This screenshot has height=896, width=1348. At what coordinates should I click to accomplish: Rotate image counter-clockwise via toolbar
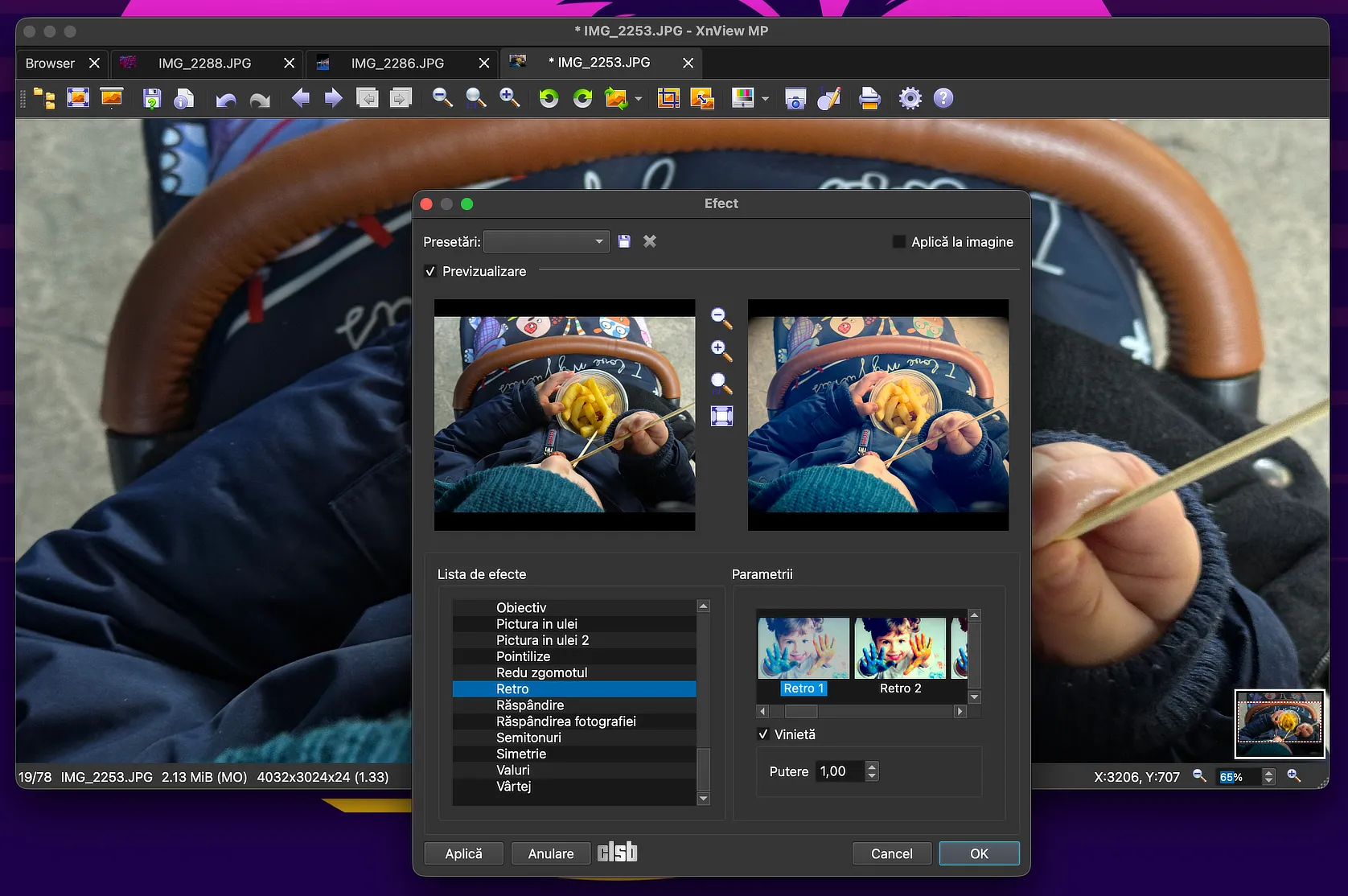click(x=549, y=99)
